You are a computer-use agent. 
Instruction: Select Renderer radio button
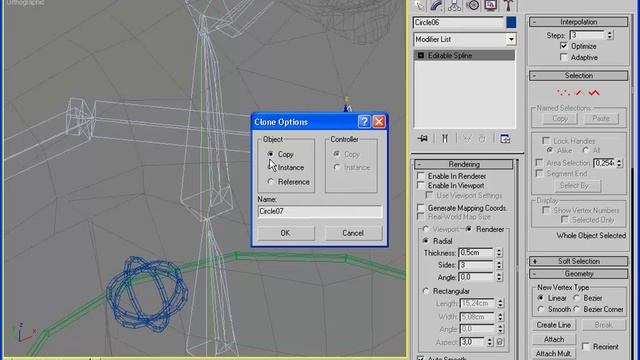(x=469, y=229)
